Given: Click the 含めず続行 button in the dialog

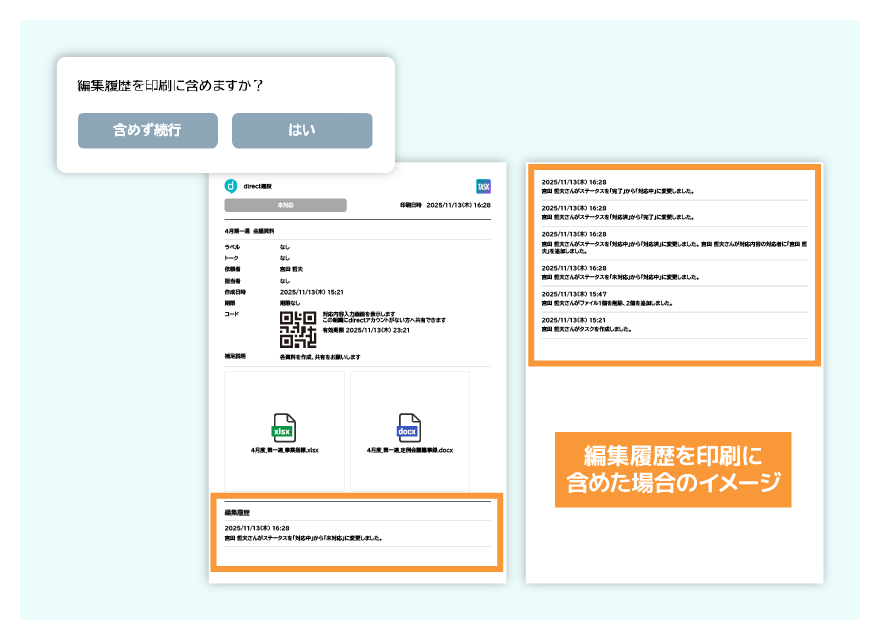Looking at the screenshot, I should [147, 130].
